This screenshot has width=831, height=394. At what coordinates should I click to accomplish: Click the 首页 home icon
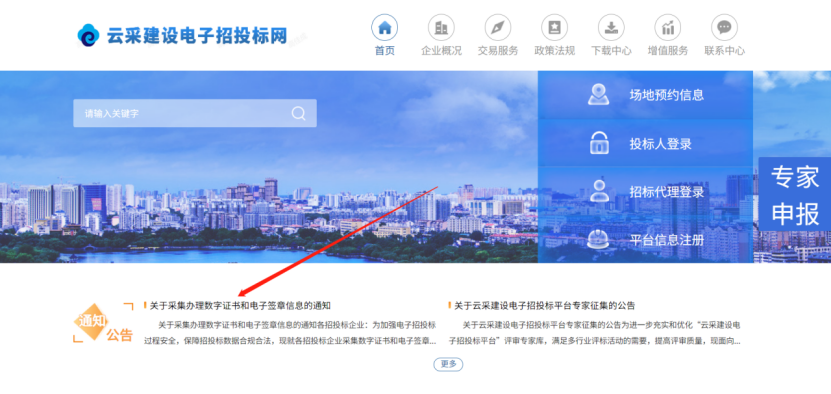pos(384,28)
